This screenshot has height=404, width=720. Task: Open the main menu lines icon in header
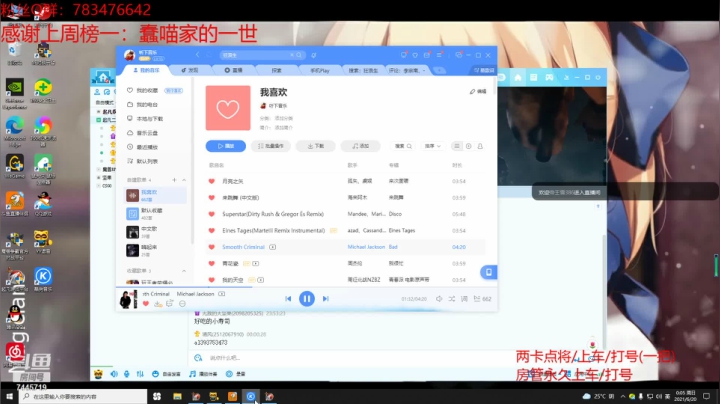point(439,55)
